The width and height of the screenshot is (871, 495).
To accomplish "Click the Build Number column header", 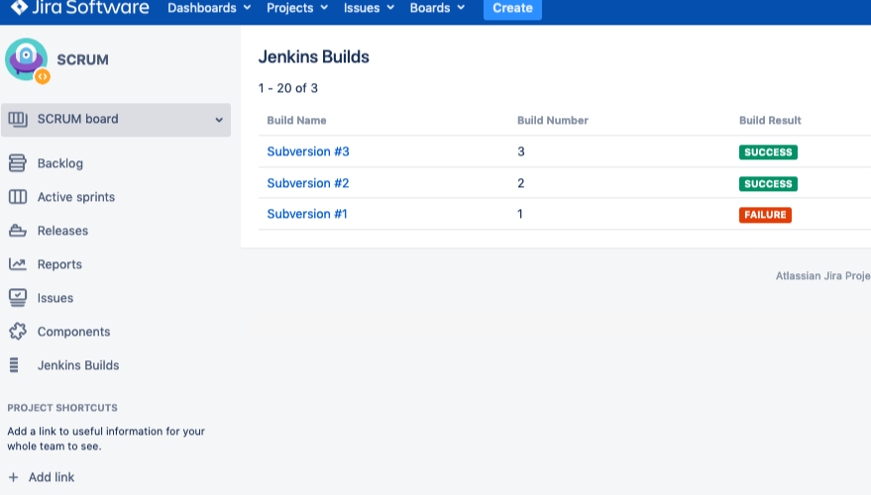I will [x=553, y=121].
